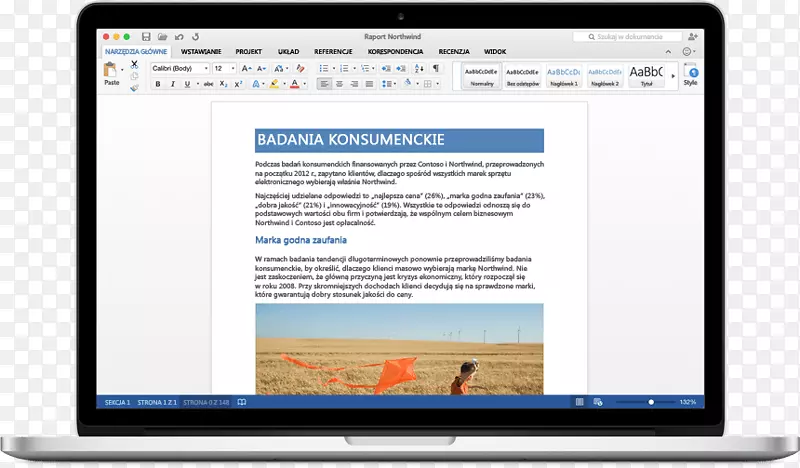Switch to the PROJEKT tab
Screen dimensions: 800x468
point(248,52)
